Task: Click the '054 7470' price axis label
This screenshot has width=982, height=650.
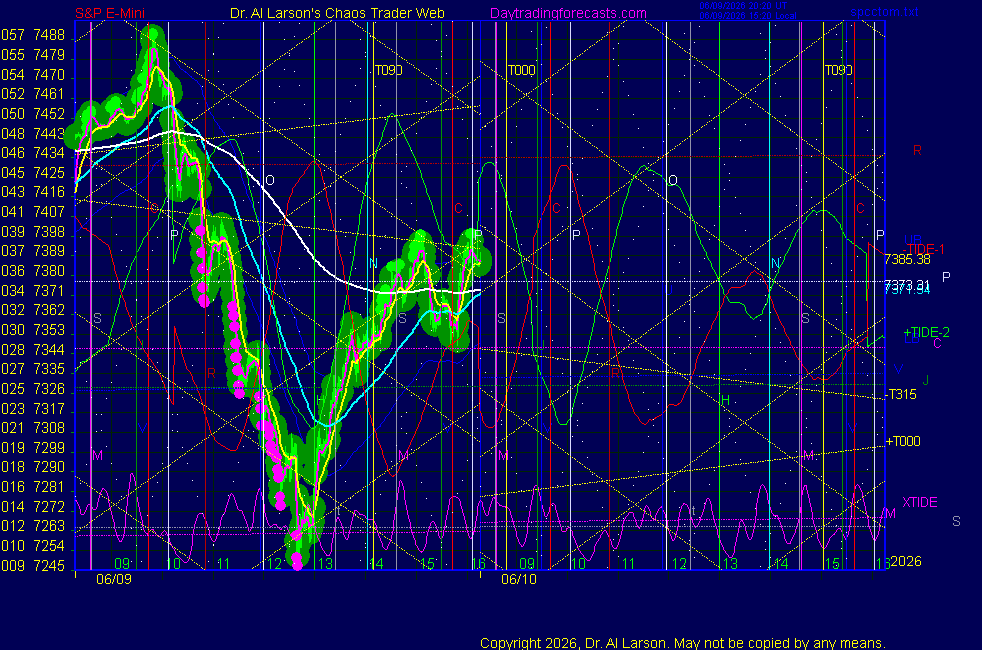Action: click(x=33, y=75)
